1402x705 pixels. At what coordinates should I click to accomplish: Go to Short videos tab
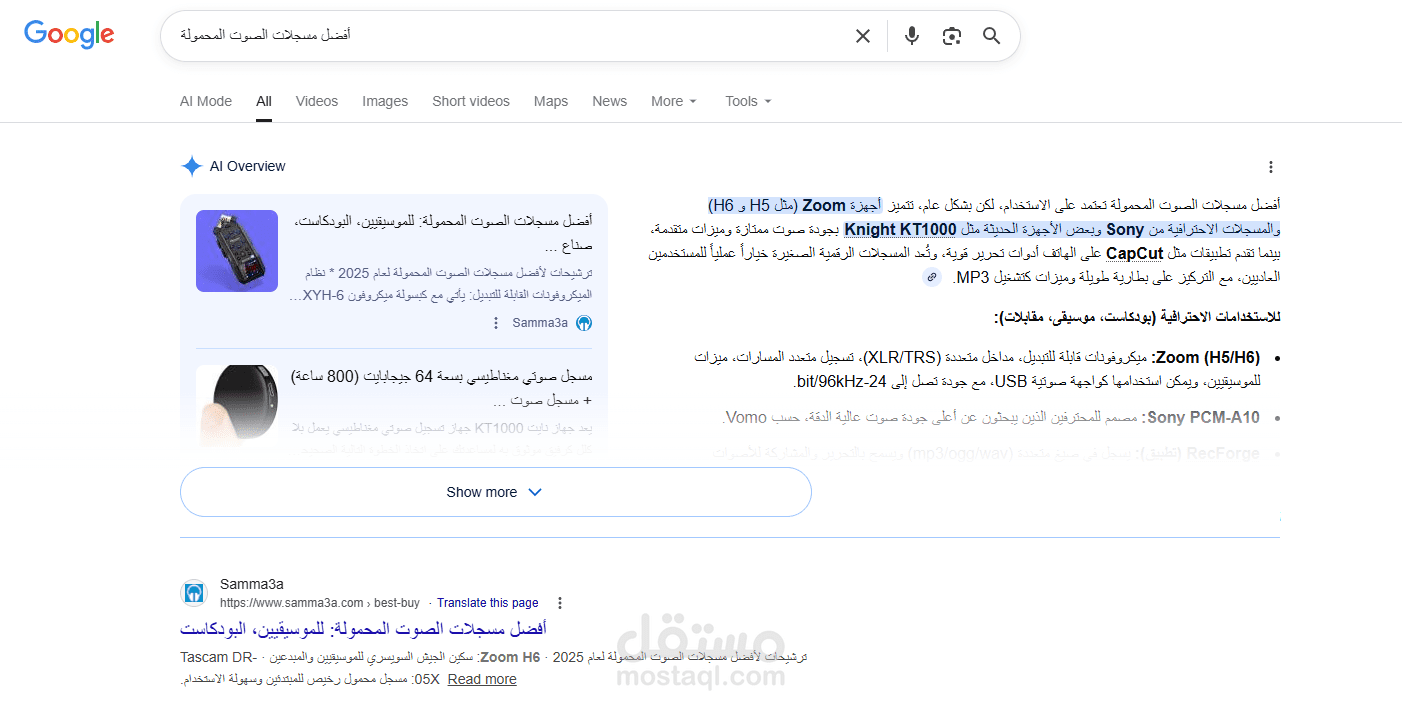471,101
